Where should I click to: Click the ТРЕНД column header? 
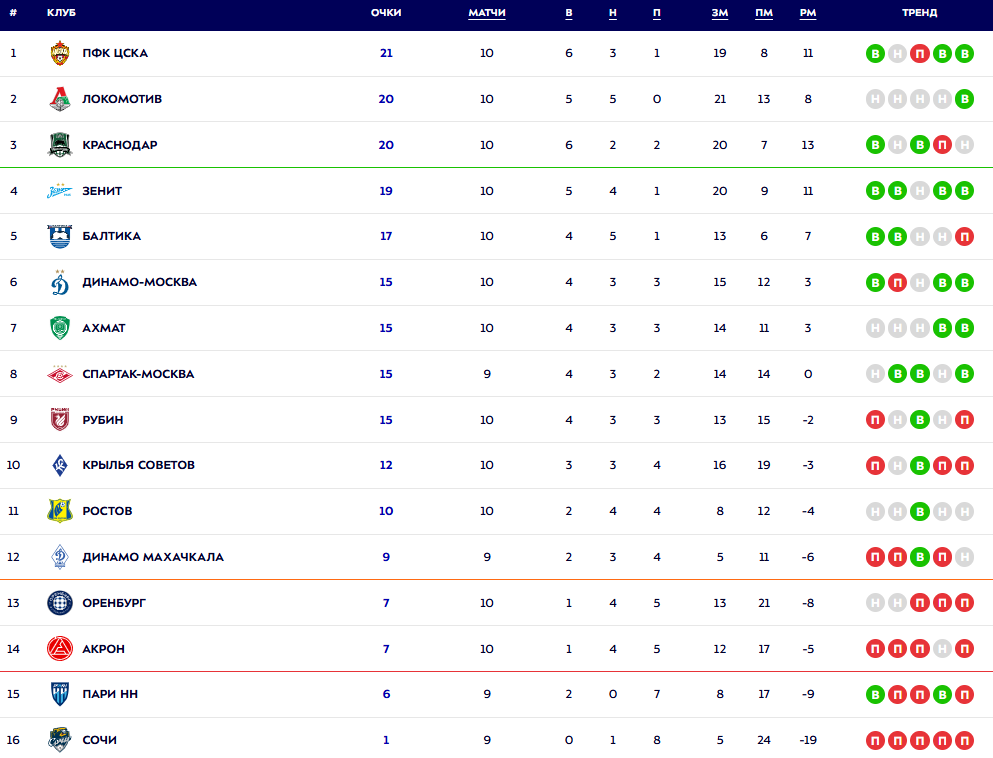pyautogui.click(x=920, y=13)
